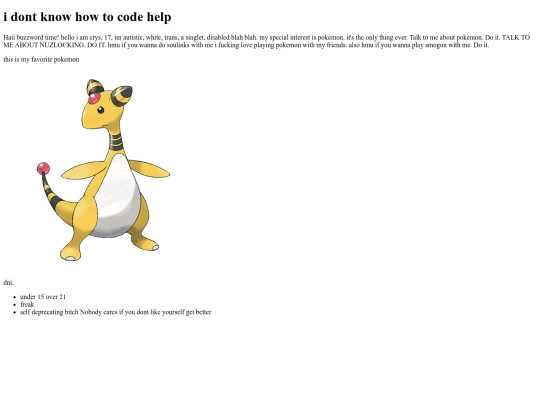Click the list item starting 'self deprecating'
Viewport: 540px width, 405px height.
[116, 312]
